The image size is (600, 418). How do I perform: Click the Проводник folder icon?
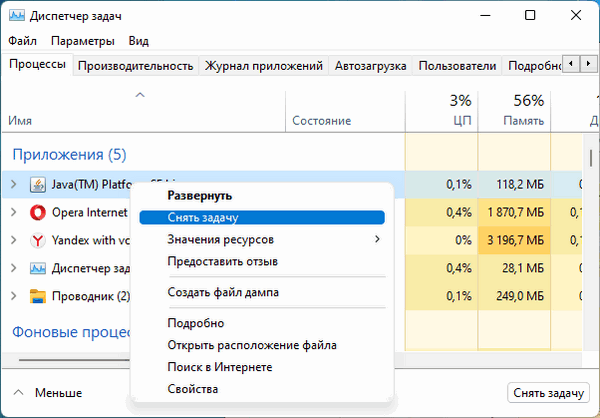(x=37, y=296)
